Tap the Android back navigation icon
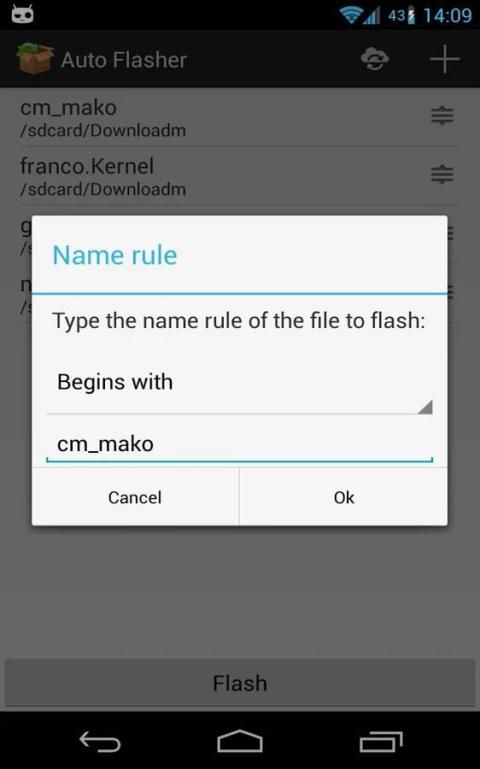The height and width of the screenshot is (769, 480). coord(100,742)
